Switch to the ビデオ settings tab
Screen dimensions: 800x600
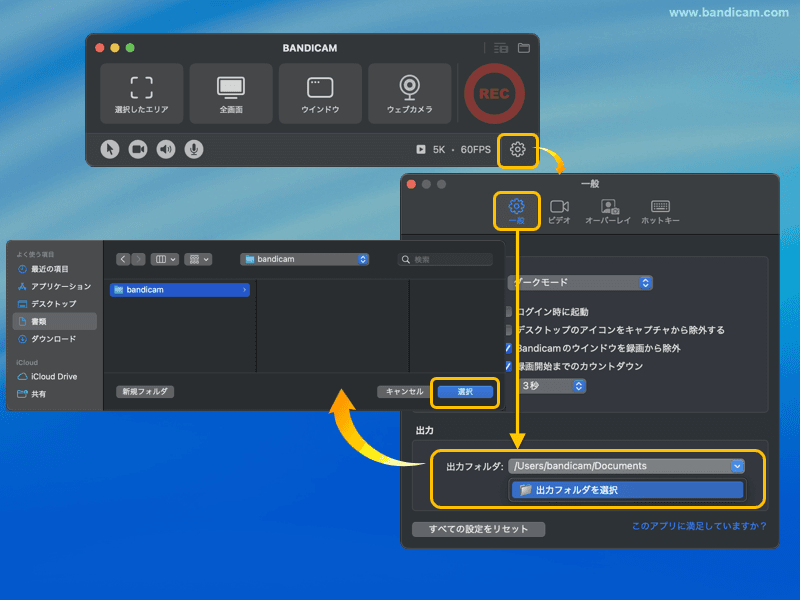[x=562, y=207]
